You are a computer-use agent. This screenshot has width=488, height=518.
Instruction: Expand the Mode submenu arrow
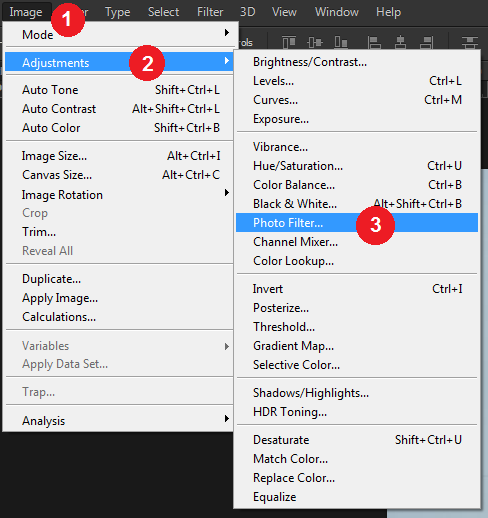227,33
